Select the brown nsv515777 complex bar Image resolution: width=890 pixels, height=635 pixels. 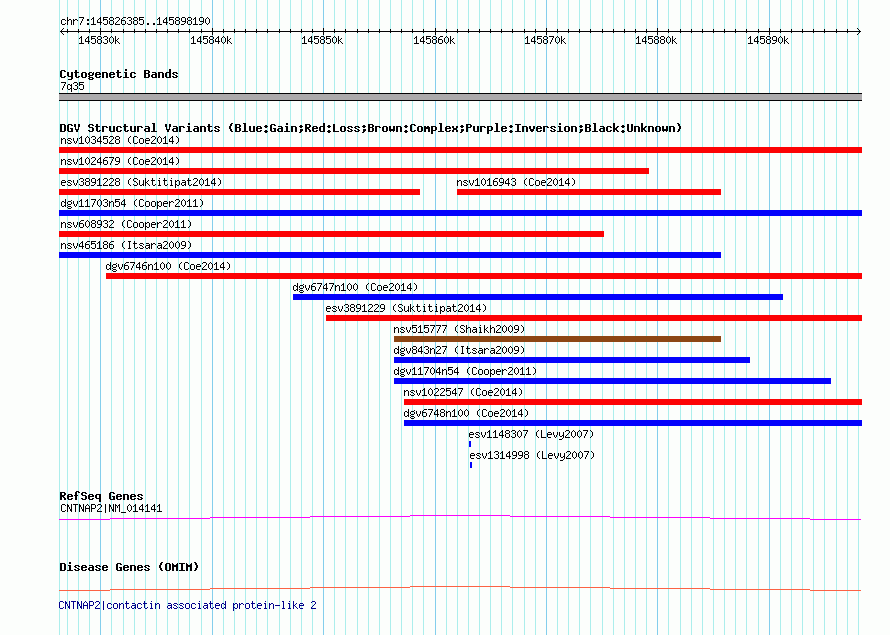(557, 339)
